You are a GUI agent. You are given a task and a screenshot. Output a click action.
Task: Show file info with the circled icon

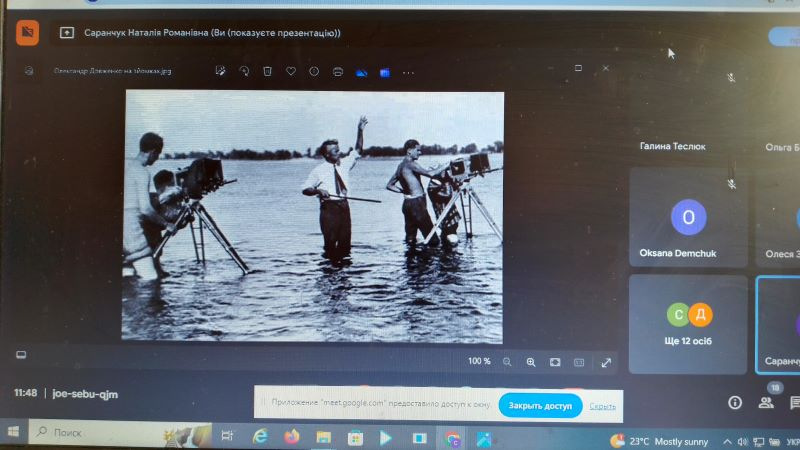click(314, 72)
